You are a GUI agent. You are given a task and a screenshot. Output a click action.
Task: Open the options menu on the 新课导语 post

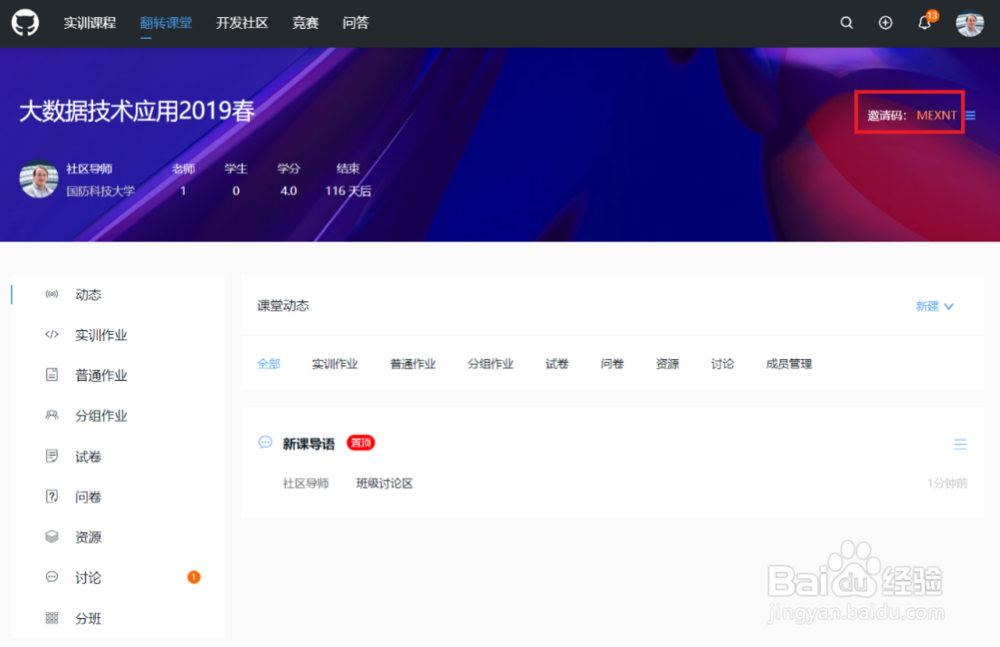[960, 444]
